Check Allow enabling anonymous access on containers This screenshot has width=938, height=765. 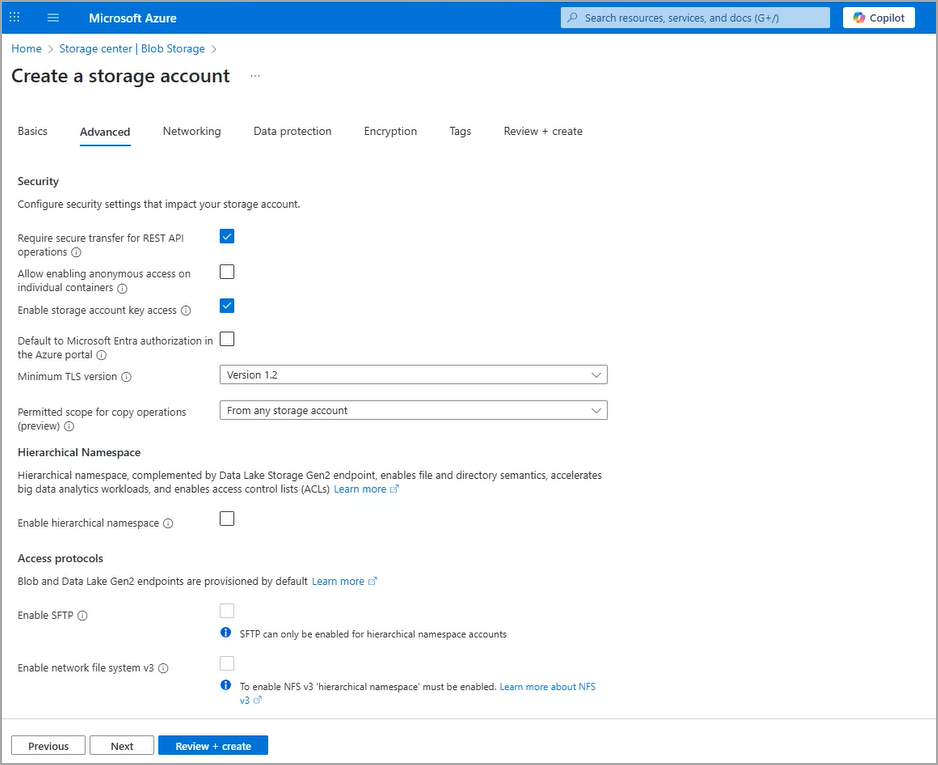pyautogui.click(x=227, y=272)
